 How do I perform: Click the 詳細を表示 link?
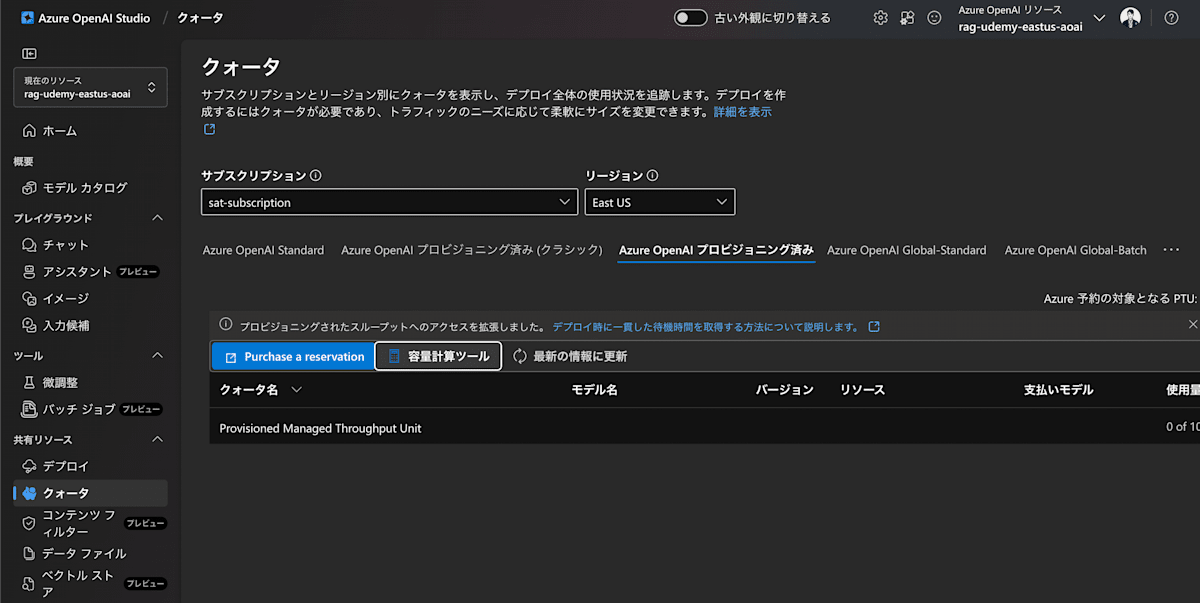[x=742, y=112]
